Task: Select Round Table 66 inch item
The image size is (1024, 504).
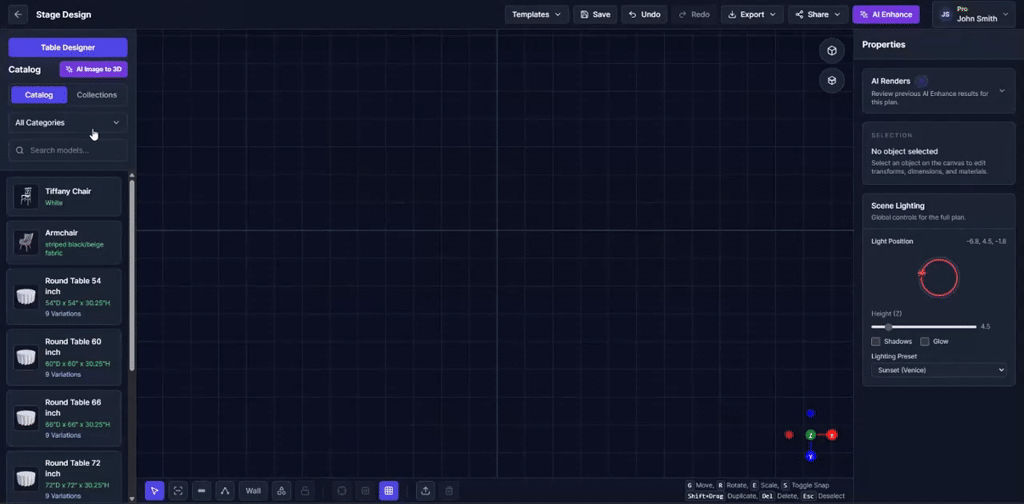Action: (64, 418)
